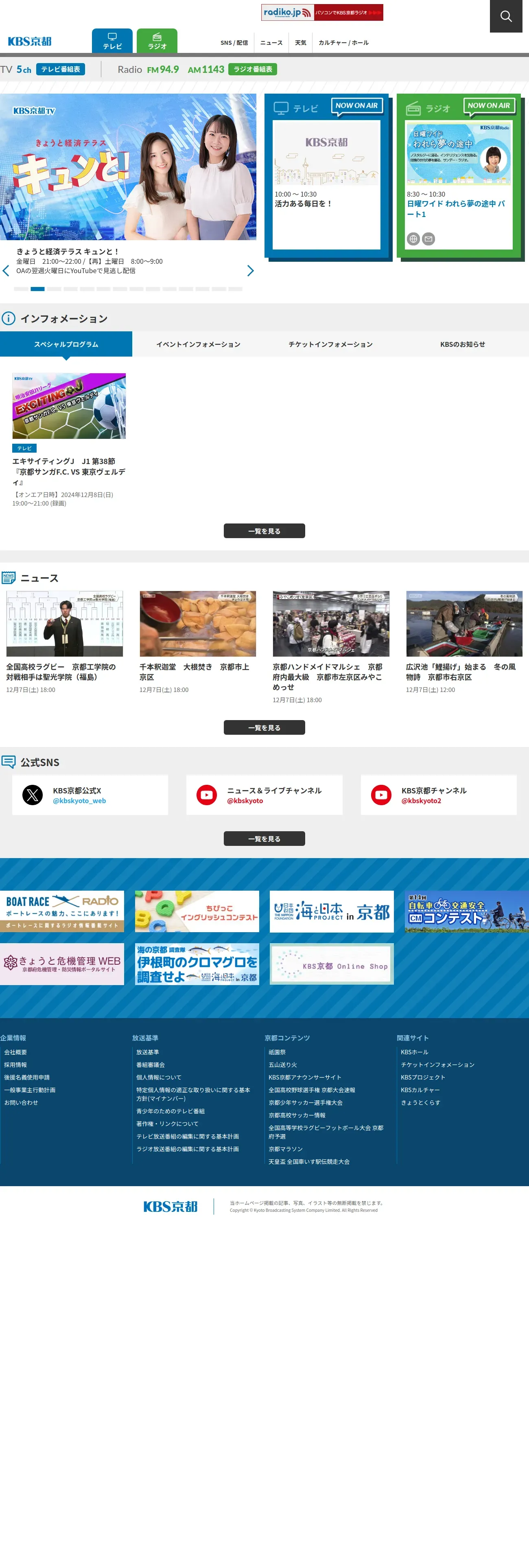Click the 公式SNS speech bubble icon
The image size is (529, 1568).
tap(9, 762)
